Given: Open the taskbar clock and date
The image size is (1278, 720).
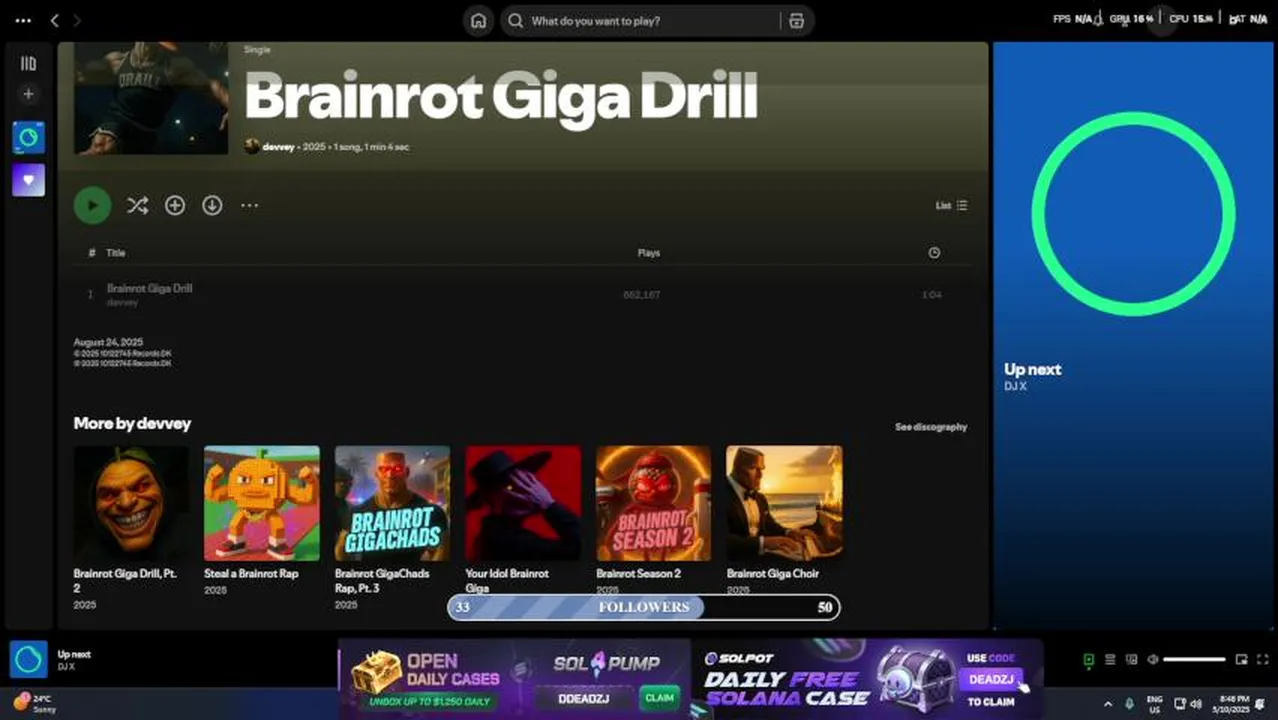Looking at the screenshot, I should (x=1233, y=704).
